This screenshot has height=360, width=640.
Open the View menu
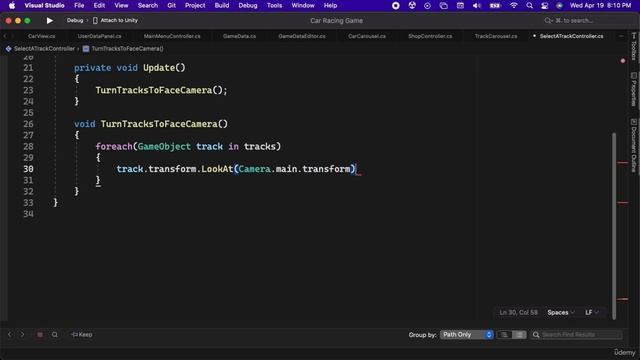pyautogui.click(x=121, y=5)
